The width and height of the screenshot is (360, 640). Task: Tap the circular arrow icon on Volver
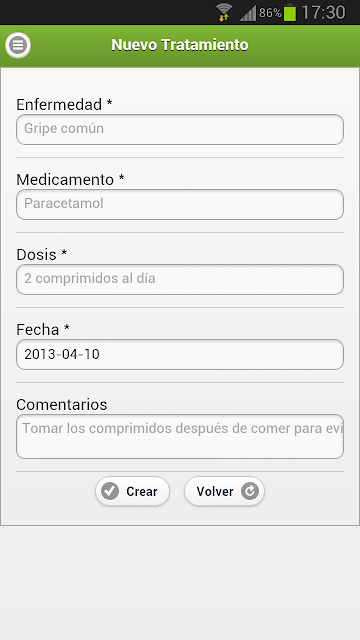click(250, 491)
